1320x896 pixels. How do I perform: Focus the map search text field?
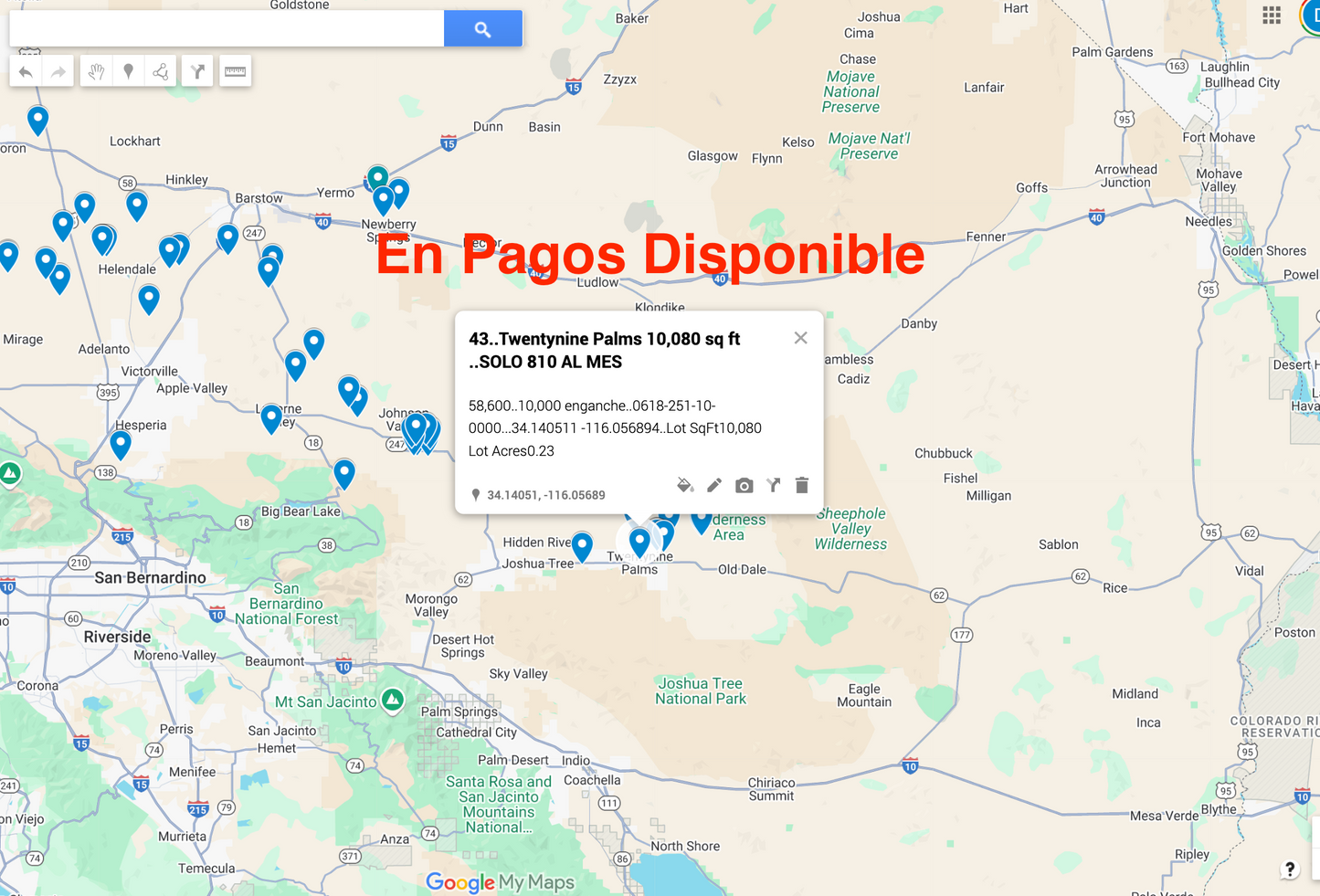coord(227,29)
